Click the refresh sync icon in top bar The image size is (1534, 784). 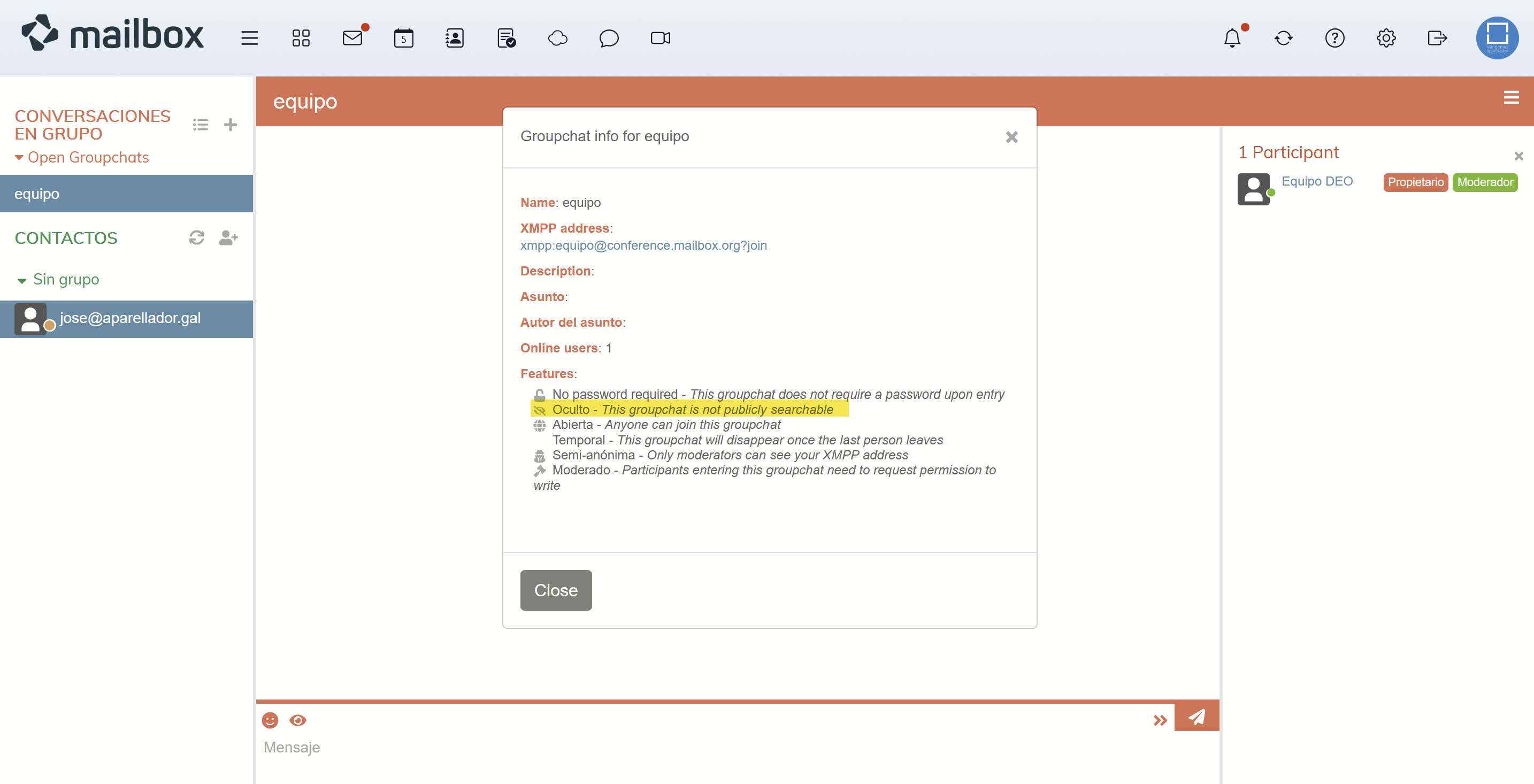[x=1283, y=38]
